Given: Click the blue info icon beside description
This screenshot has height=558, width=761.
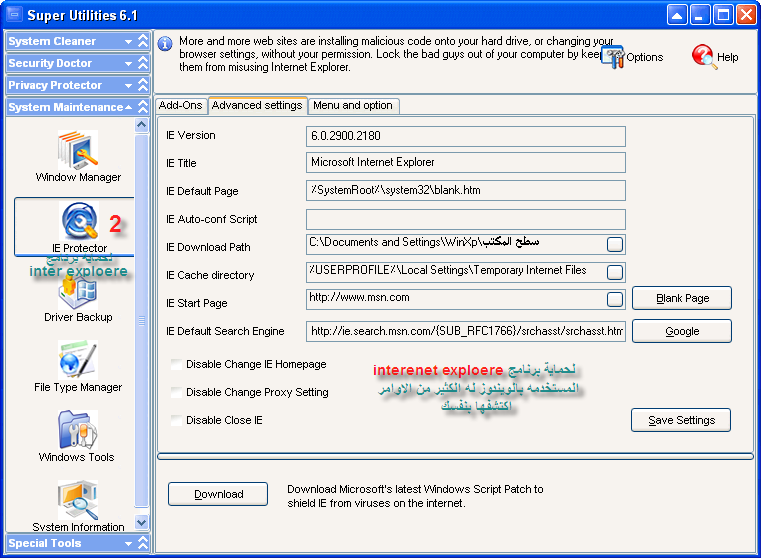Looking at the screenshot, I should pos(165,44).
